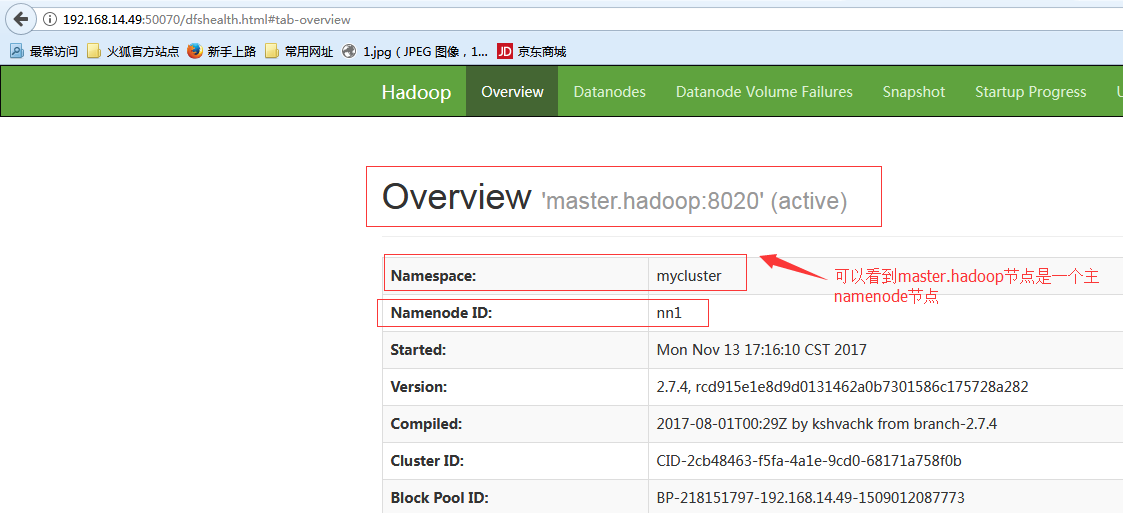This screenshot has height=513, width=1123.
Task: Open the 京东商城 JD bookmark
Action: click(531, 51)
